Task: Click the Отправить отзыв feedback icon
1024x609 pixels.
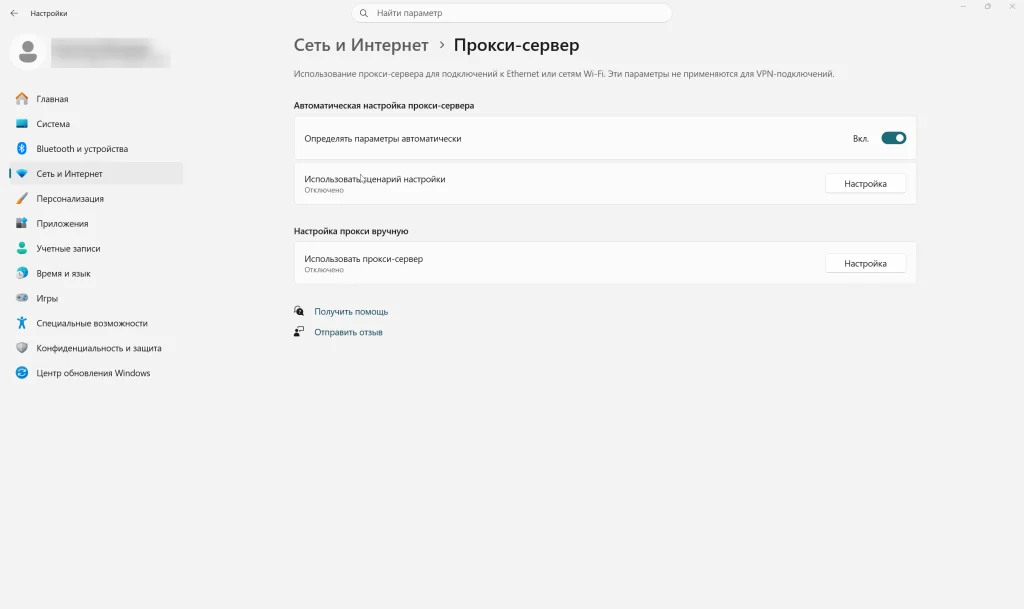Action: click(x=298, y=332)
